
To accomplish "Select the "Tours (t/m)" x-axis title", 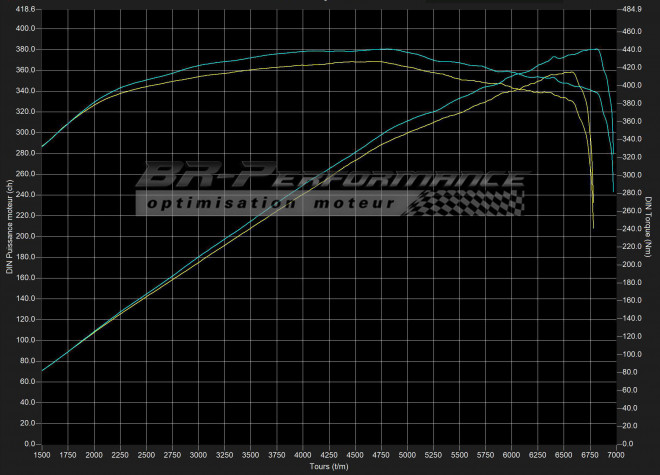I will 328,466.
